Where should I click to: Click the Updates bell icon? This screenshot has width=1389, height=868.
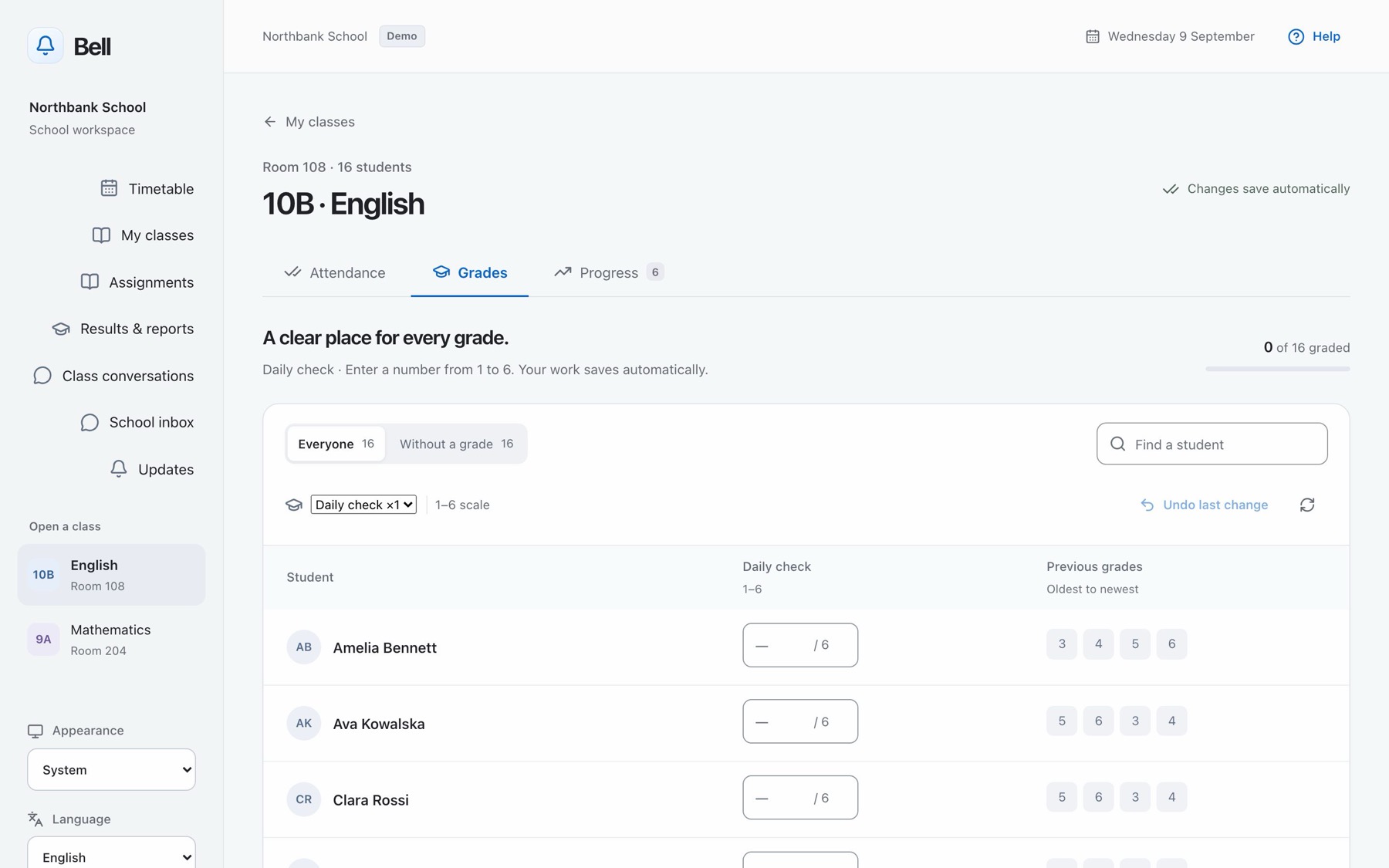pos(118,469)
